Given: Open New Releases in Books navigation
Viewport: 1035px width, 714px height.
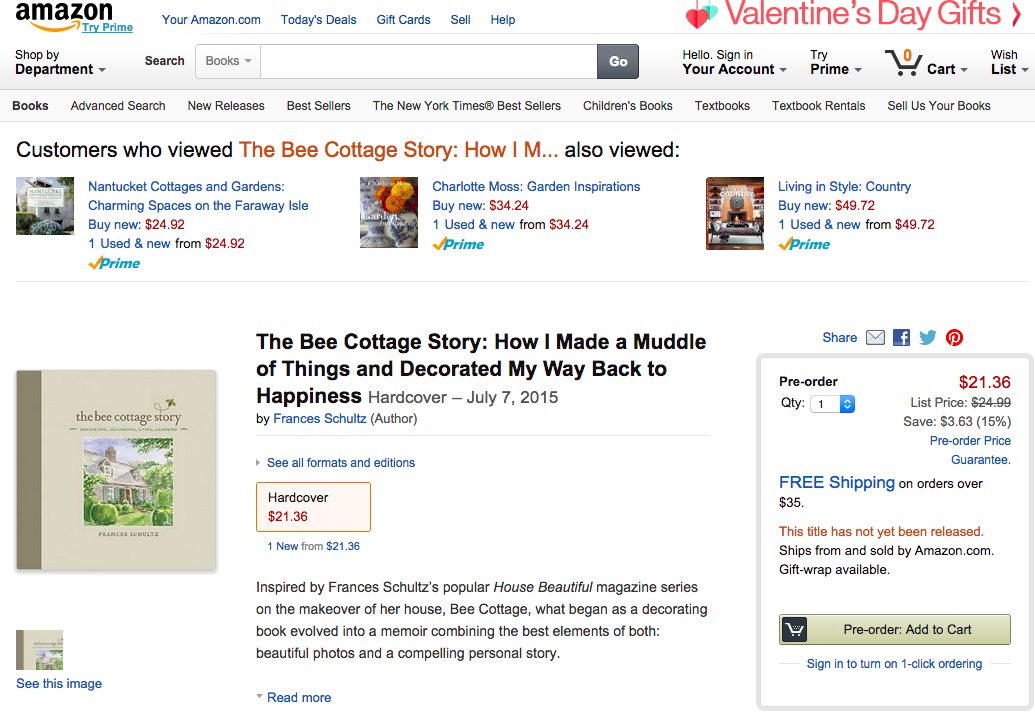Looking at the screenshot, I should (x=226, y=106).
